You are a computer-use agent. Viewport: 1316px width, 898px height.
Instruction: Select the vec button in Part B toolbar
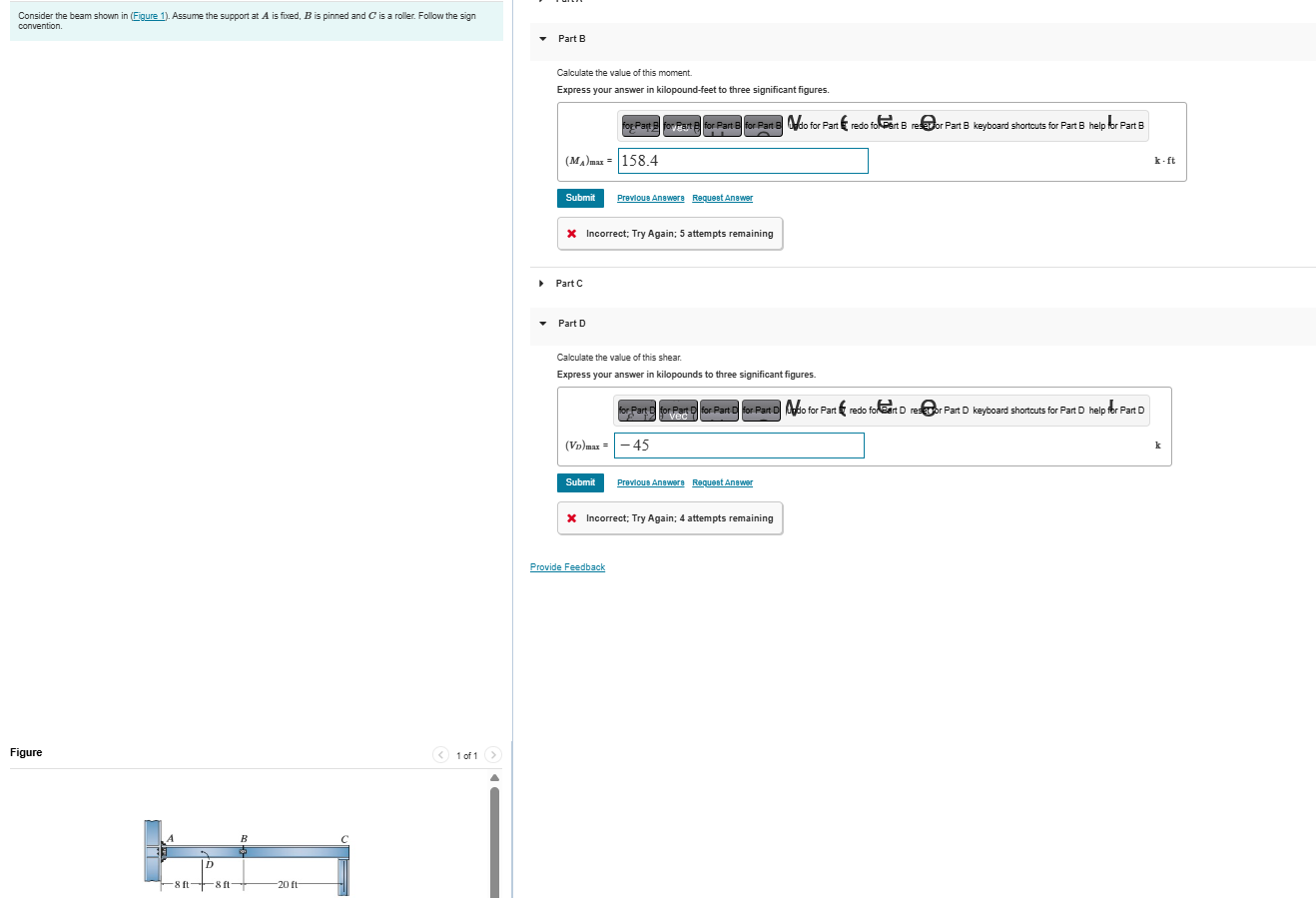681,127
